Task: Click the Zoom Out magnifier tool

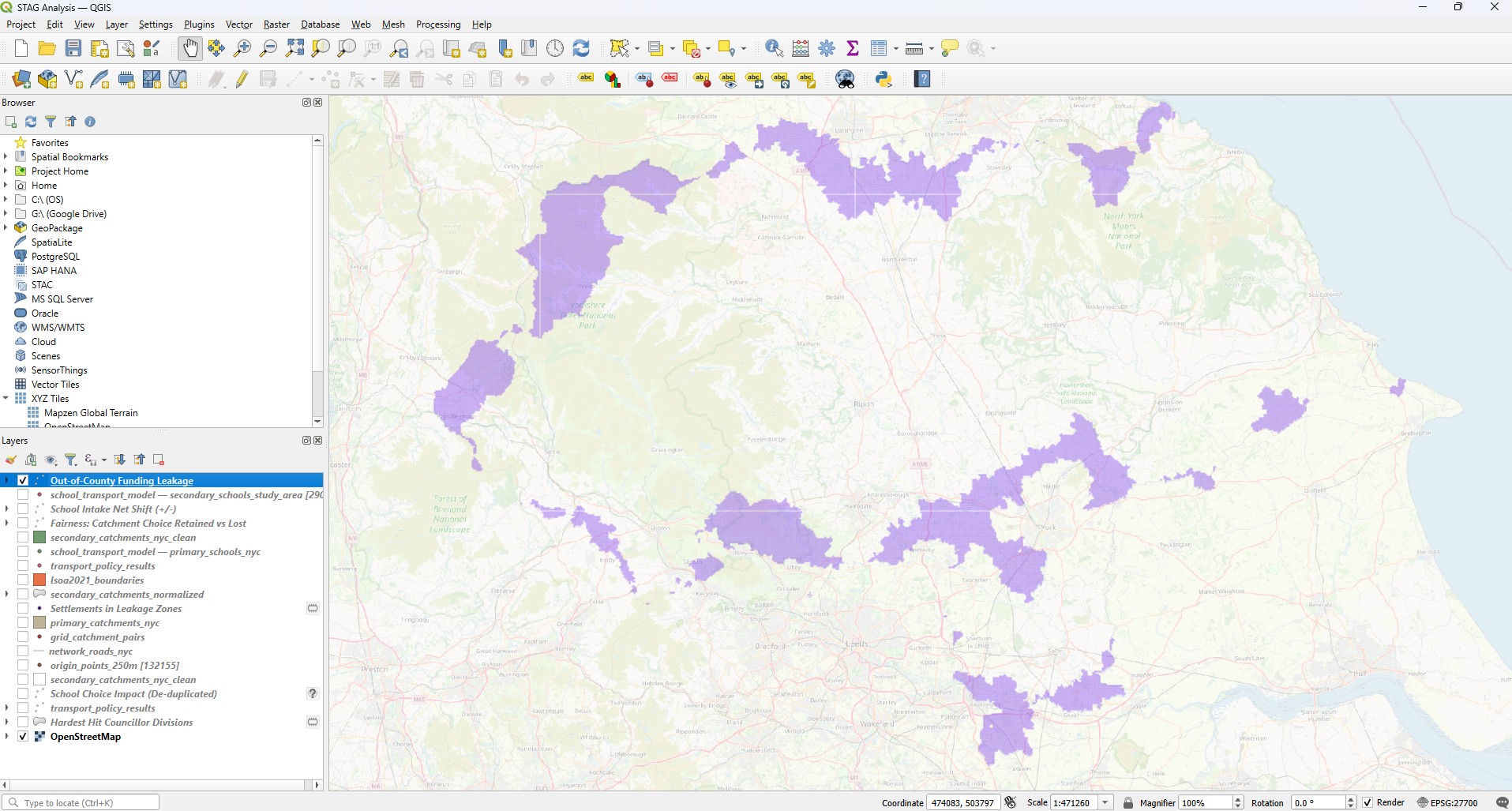Action: (x=268, y=49)
